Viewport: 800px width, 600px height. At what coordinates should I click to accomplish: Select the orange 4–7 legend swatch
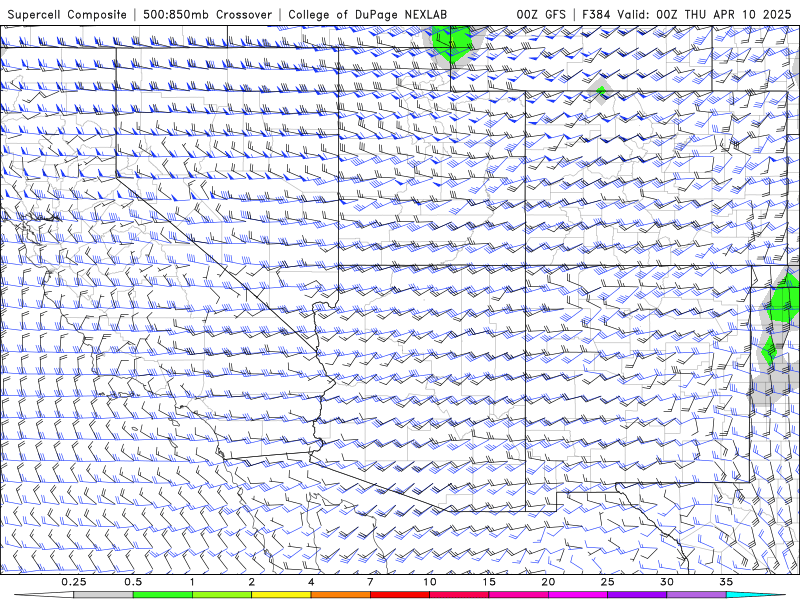340,595
